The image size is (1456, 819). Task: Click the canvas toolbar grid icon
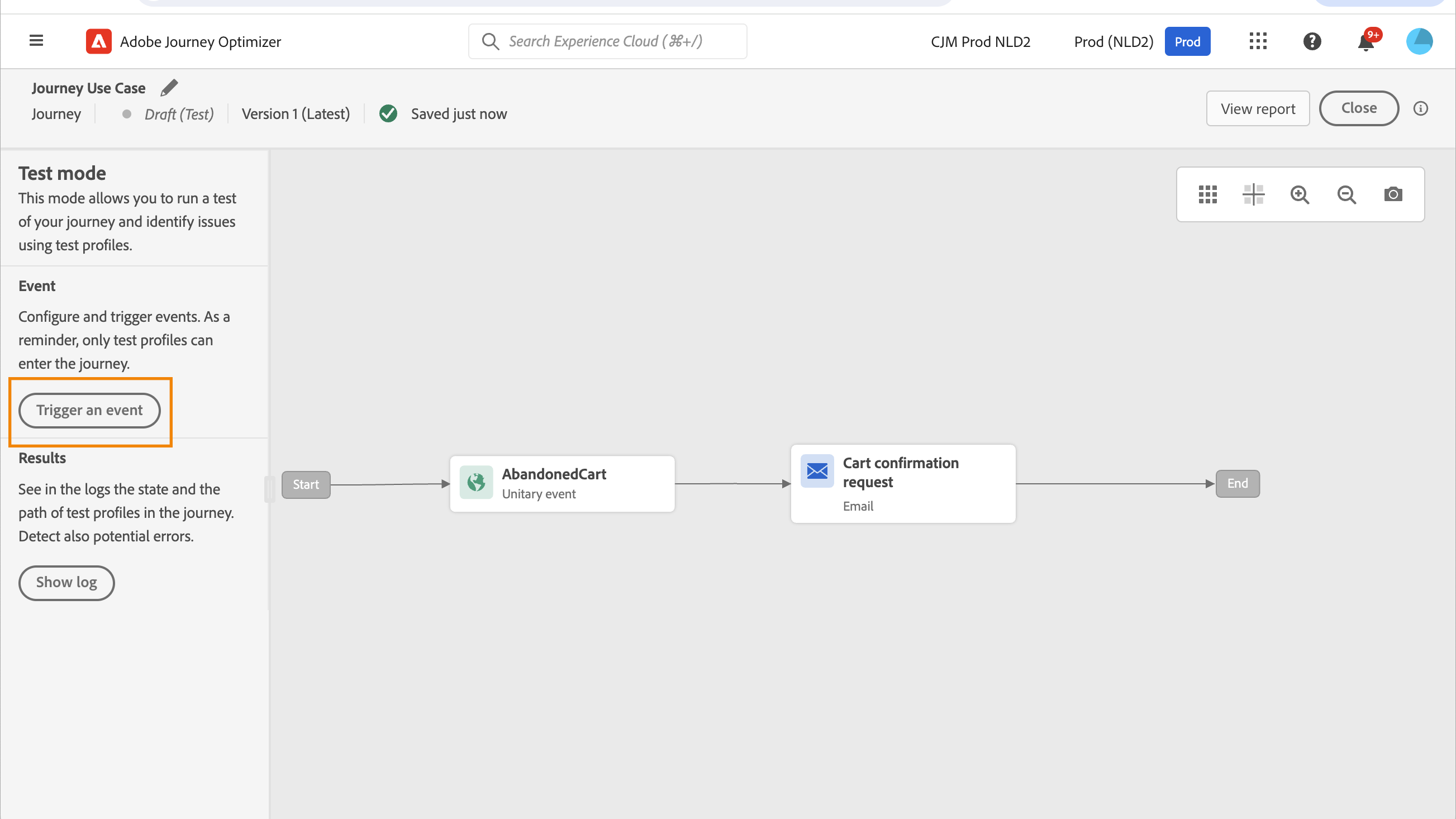click(x=1207, y=194)
